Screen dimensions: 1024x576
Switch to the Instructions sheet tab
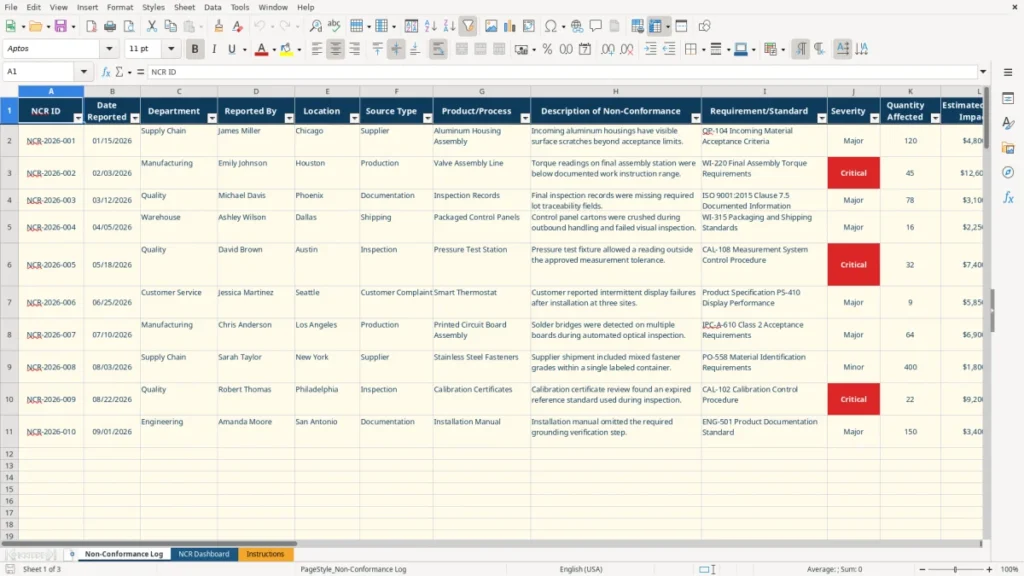pyautogui.click(x=265, y=554)
